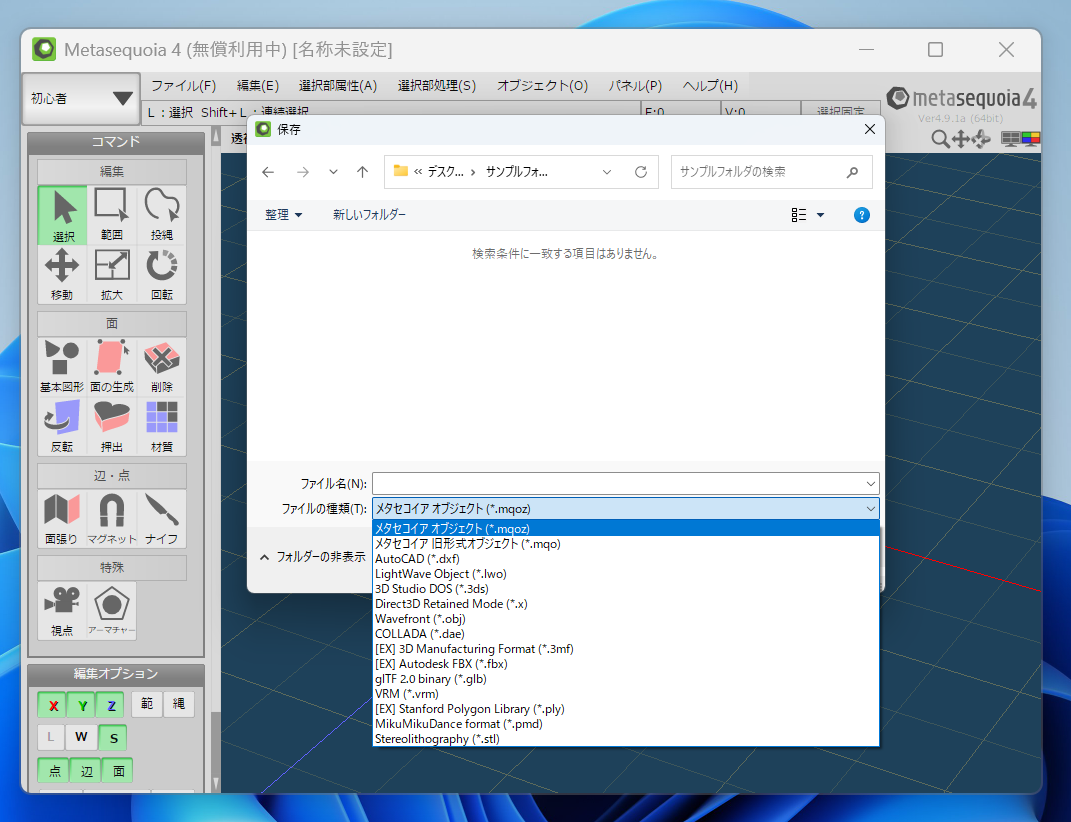Pick the 投縄 lasso tool
Viewport: 1071px width, 822px height.
161,215
